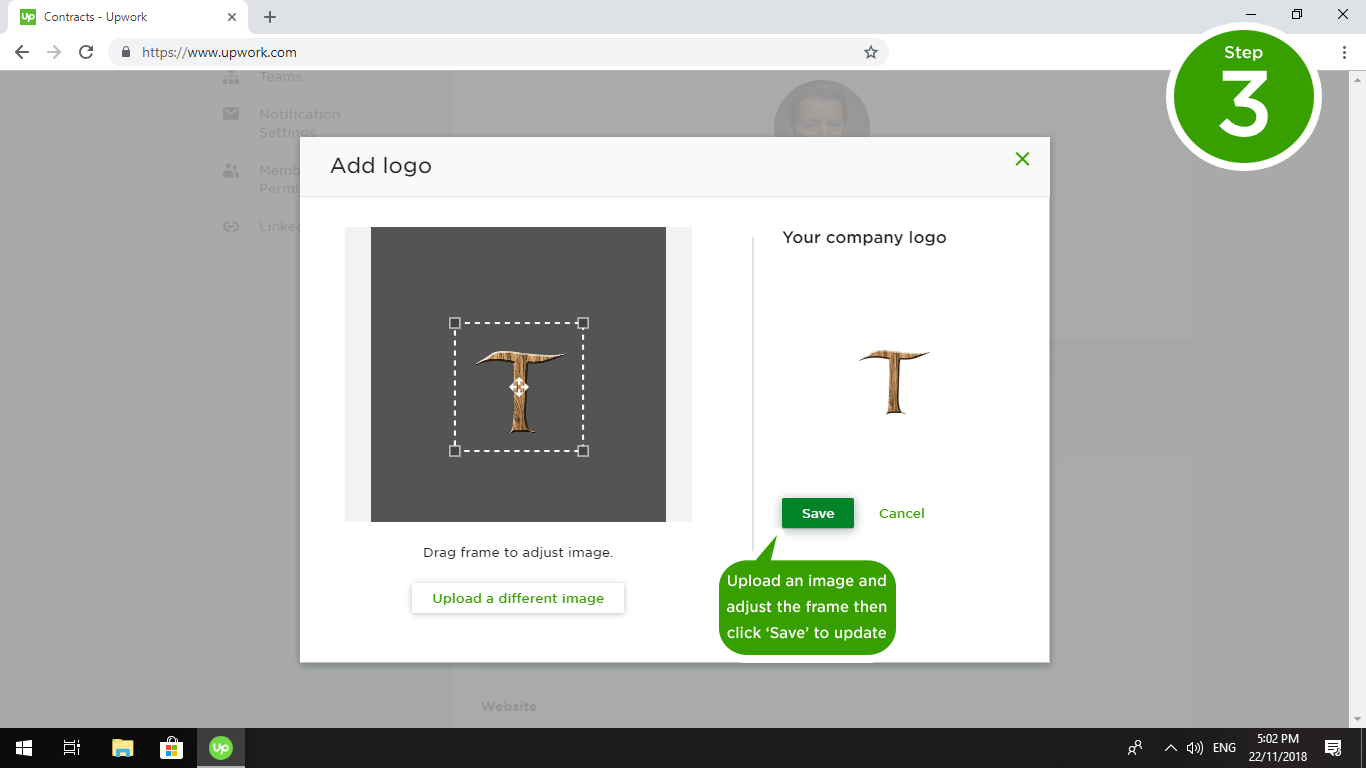Show hidden system tray icons
The width and height of the screenshot is (1366, 768).
pos(1170,747)
